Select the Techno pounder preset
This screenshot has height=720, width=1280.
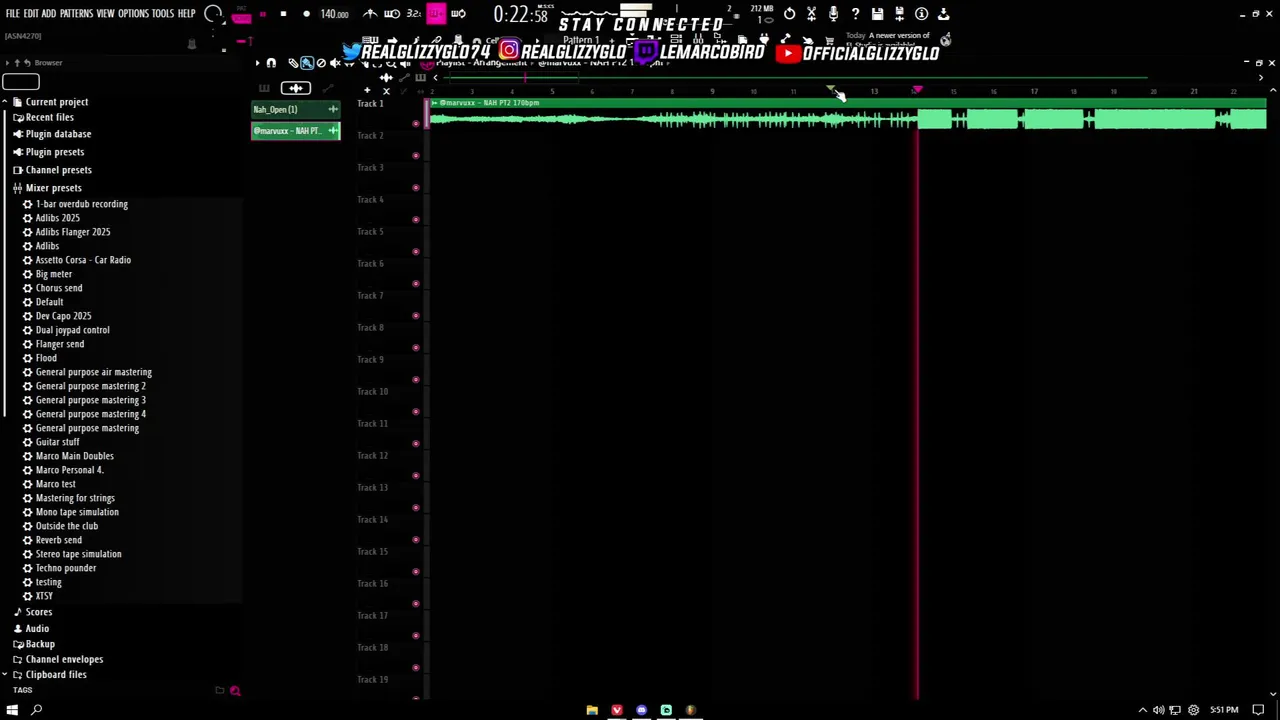pos(59,568)
